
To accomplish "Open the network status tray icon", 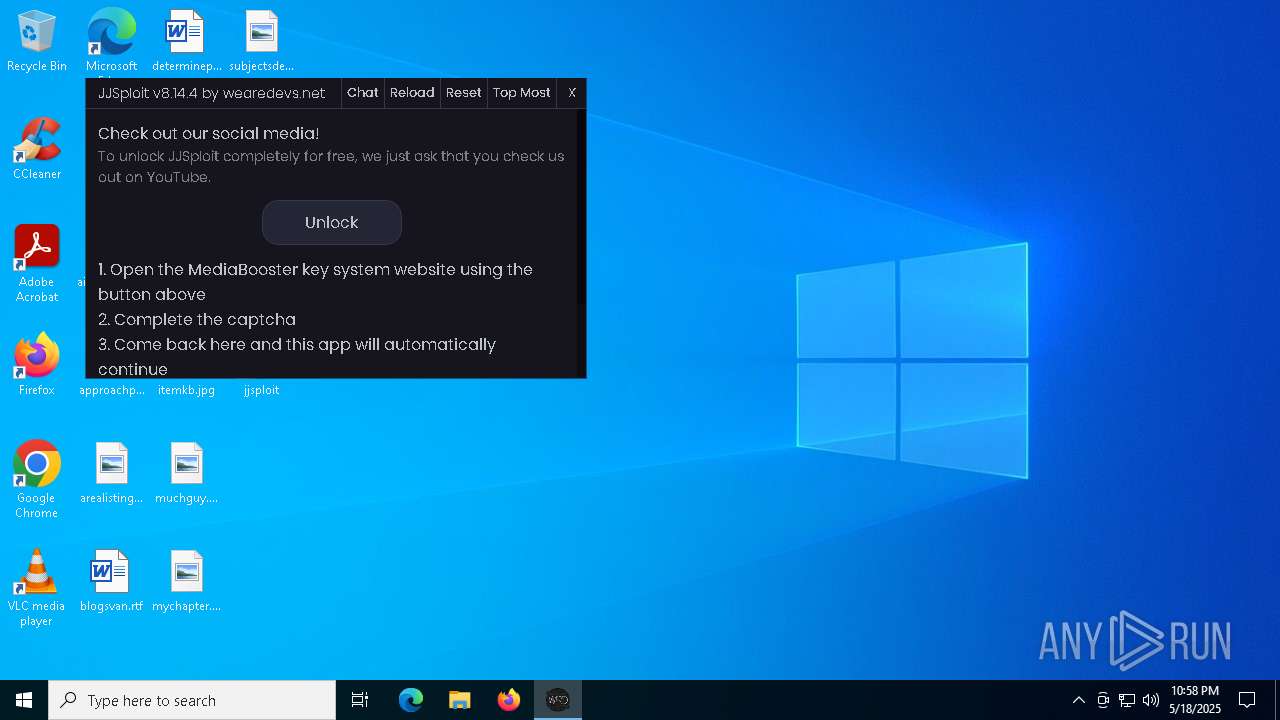I will click(x=1127, y=700).
